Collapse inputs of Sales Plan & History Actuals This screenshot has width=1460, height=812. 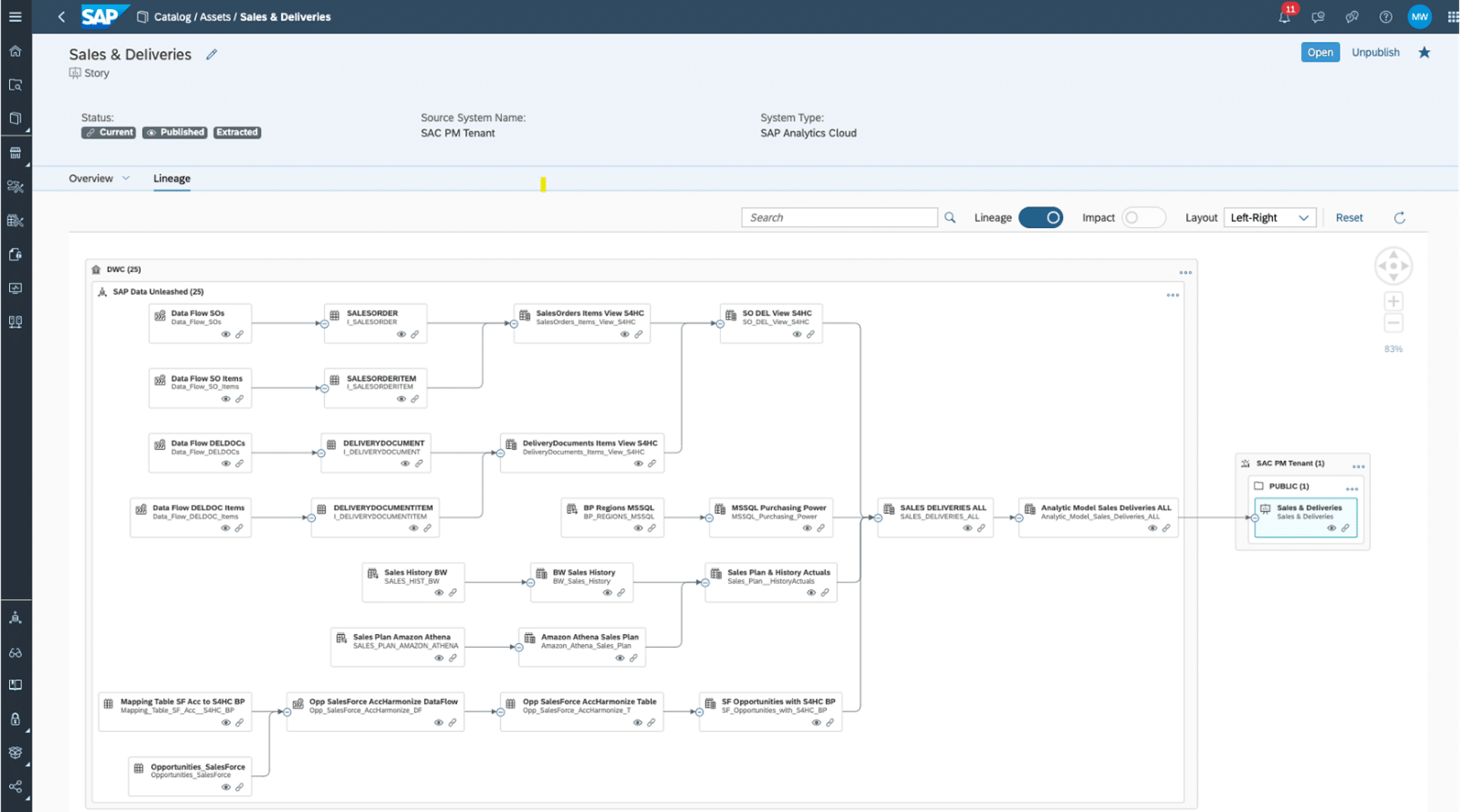pyautogui.click(x=706, y=583)
